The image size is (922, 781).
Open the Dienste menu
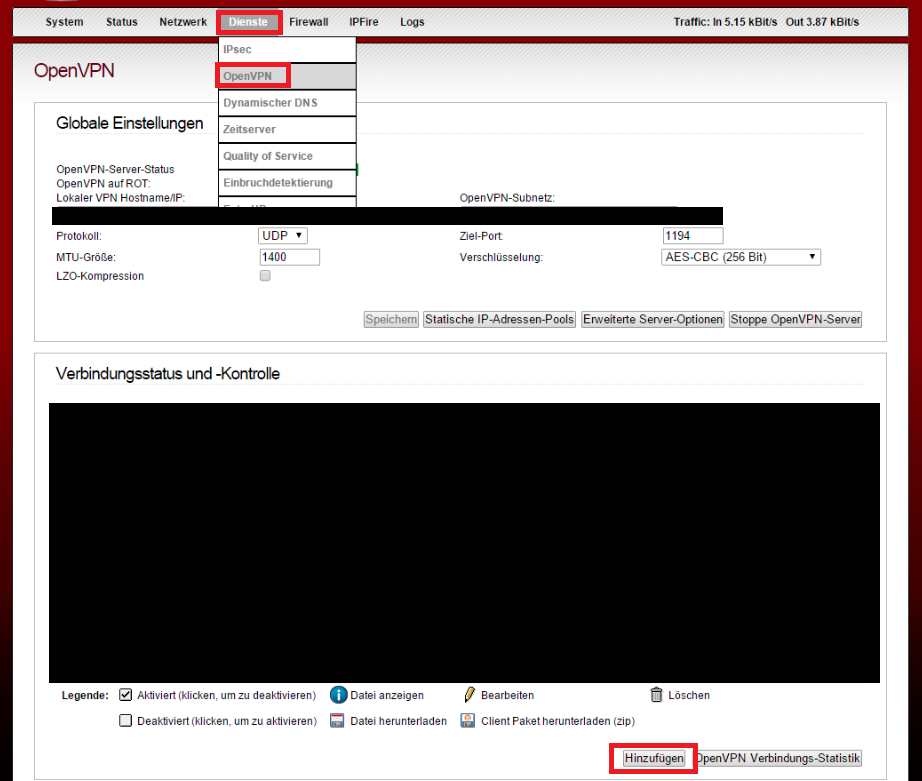(x=249, y=22)
